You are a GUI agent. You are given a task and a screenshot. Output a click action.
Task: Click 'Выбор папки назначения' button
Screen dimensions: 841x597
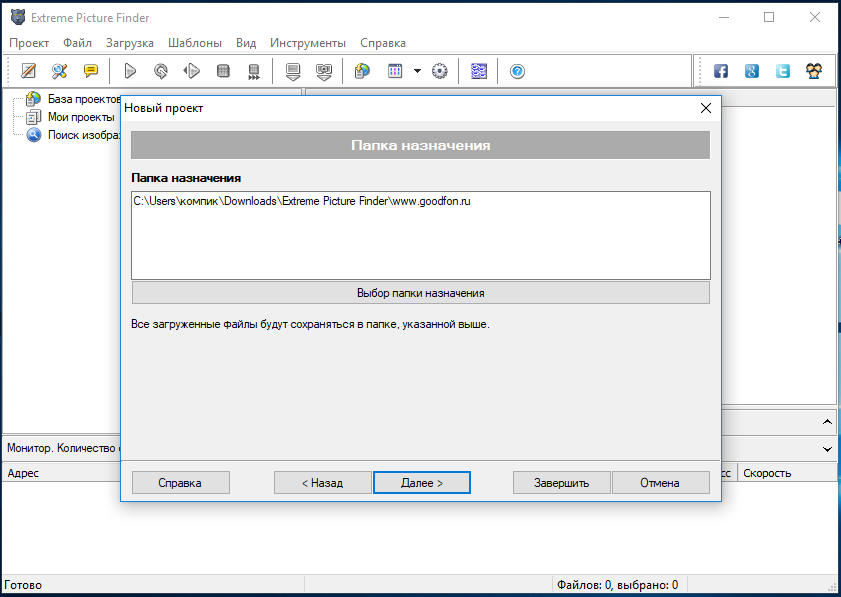[x=420, y=293]
